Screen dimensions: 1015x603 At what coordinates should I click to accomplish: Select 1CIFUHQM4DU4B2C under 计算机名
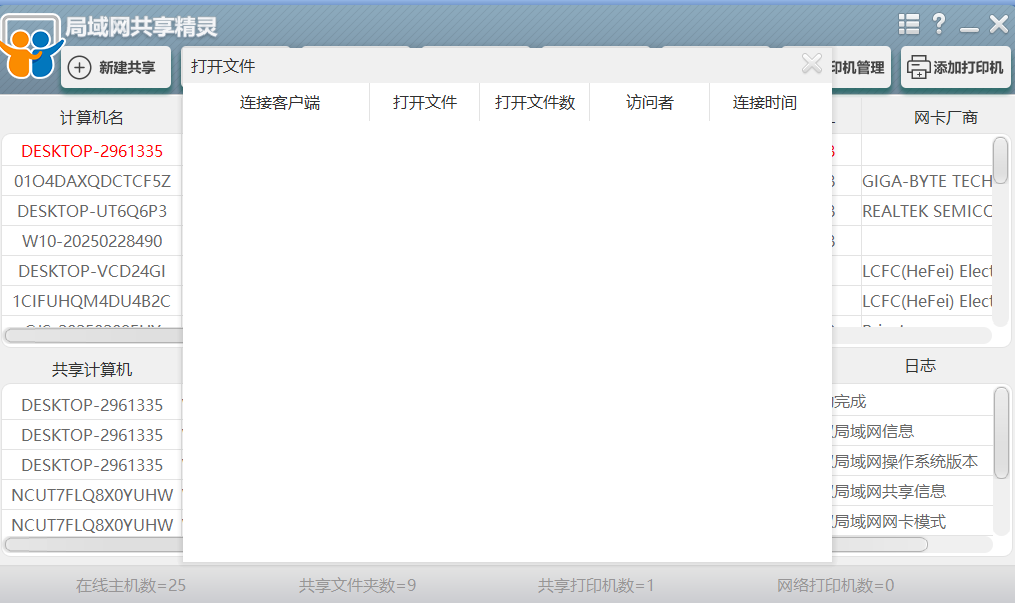(x=90, y=301)
